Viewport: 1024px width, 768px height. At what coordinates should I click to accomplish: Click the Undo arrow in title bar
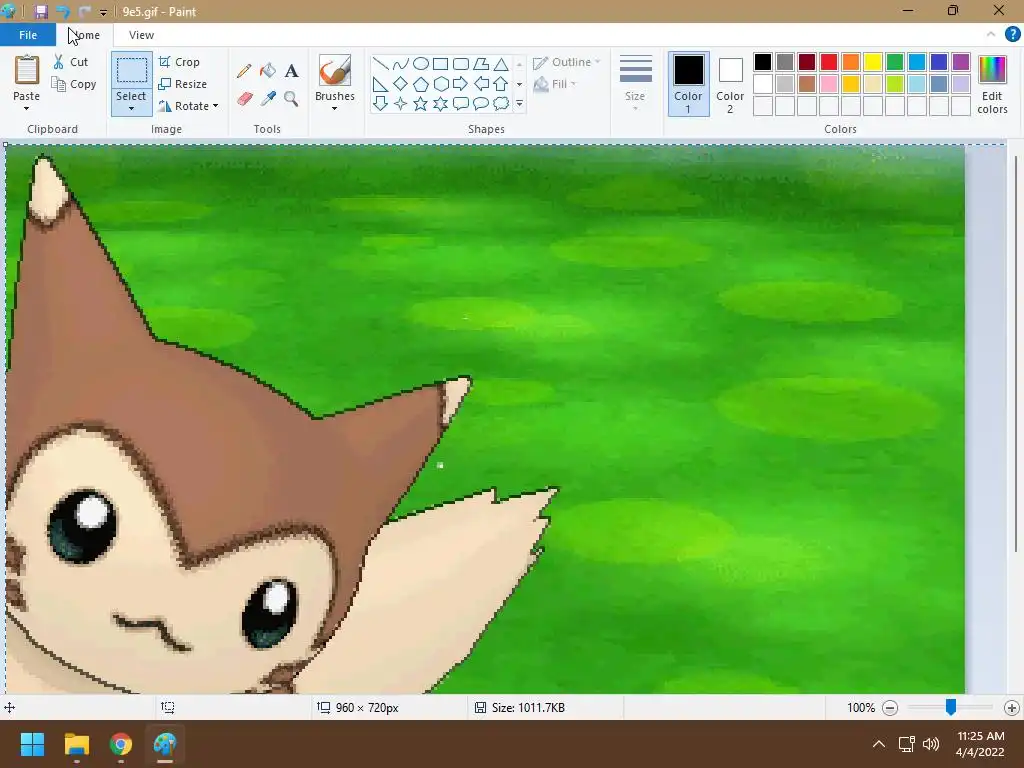[x=63, y=11]
